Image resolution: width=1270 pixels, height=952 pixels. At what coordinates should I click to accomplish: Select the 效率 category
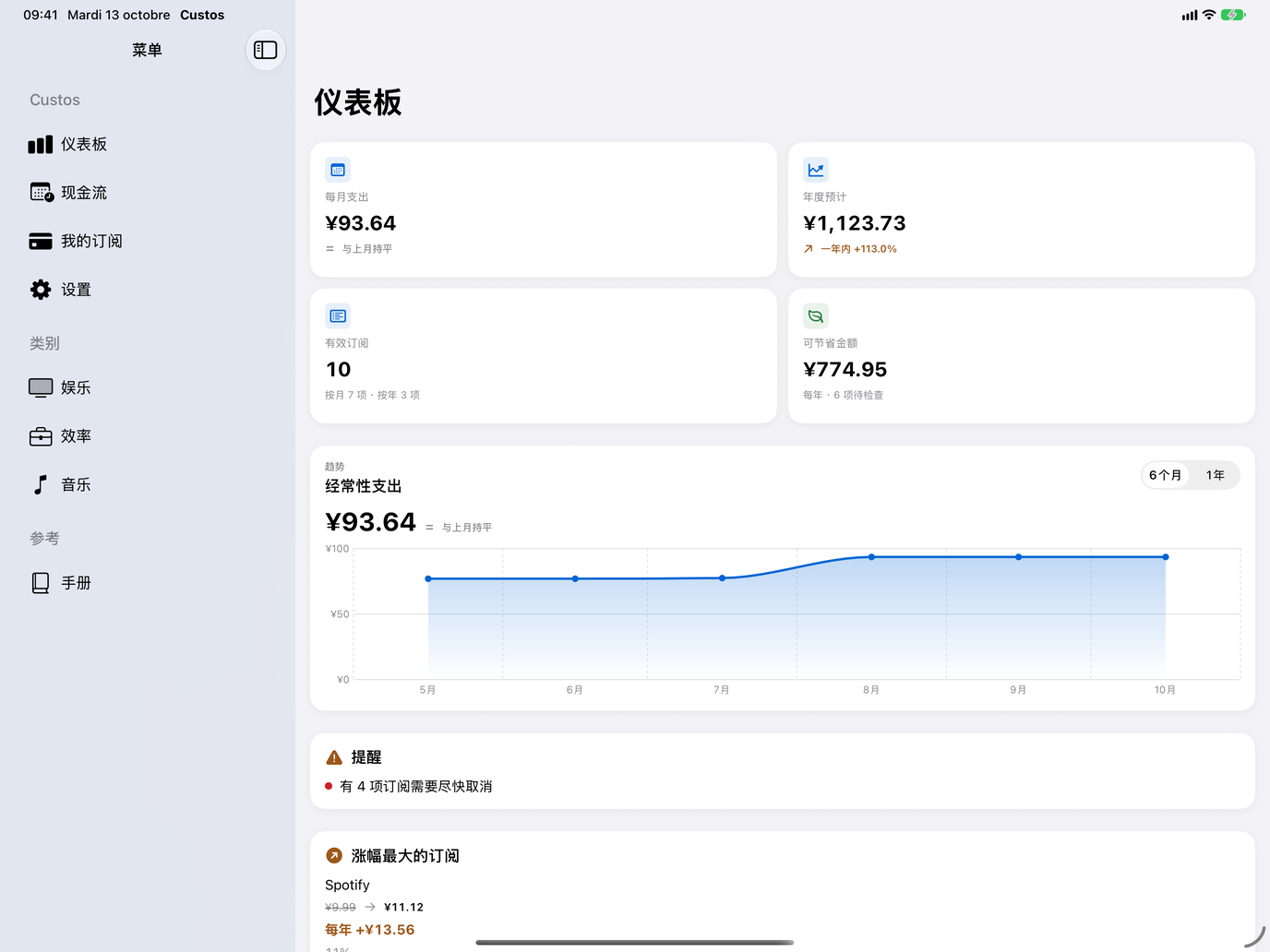click(148, 436)
